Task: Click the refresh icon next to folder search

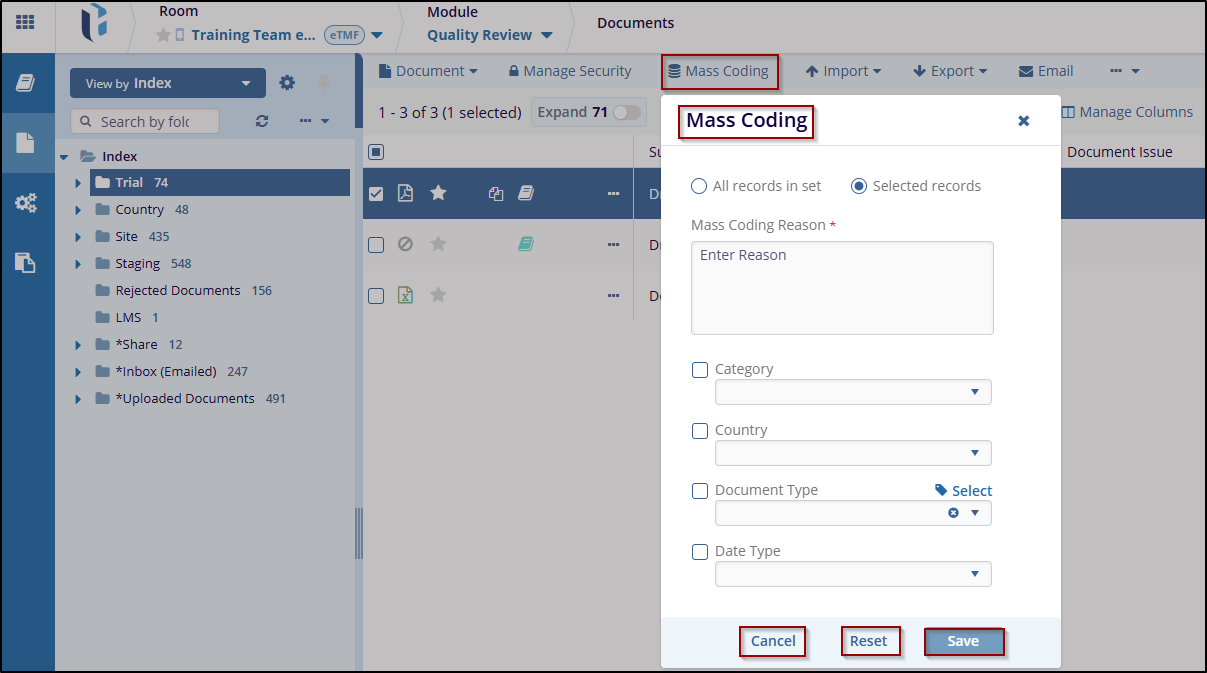Action: click(x=262, y=121)
